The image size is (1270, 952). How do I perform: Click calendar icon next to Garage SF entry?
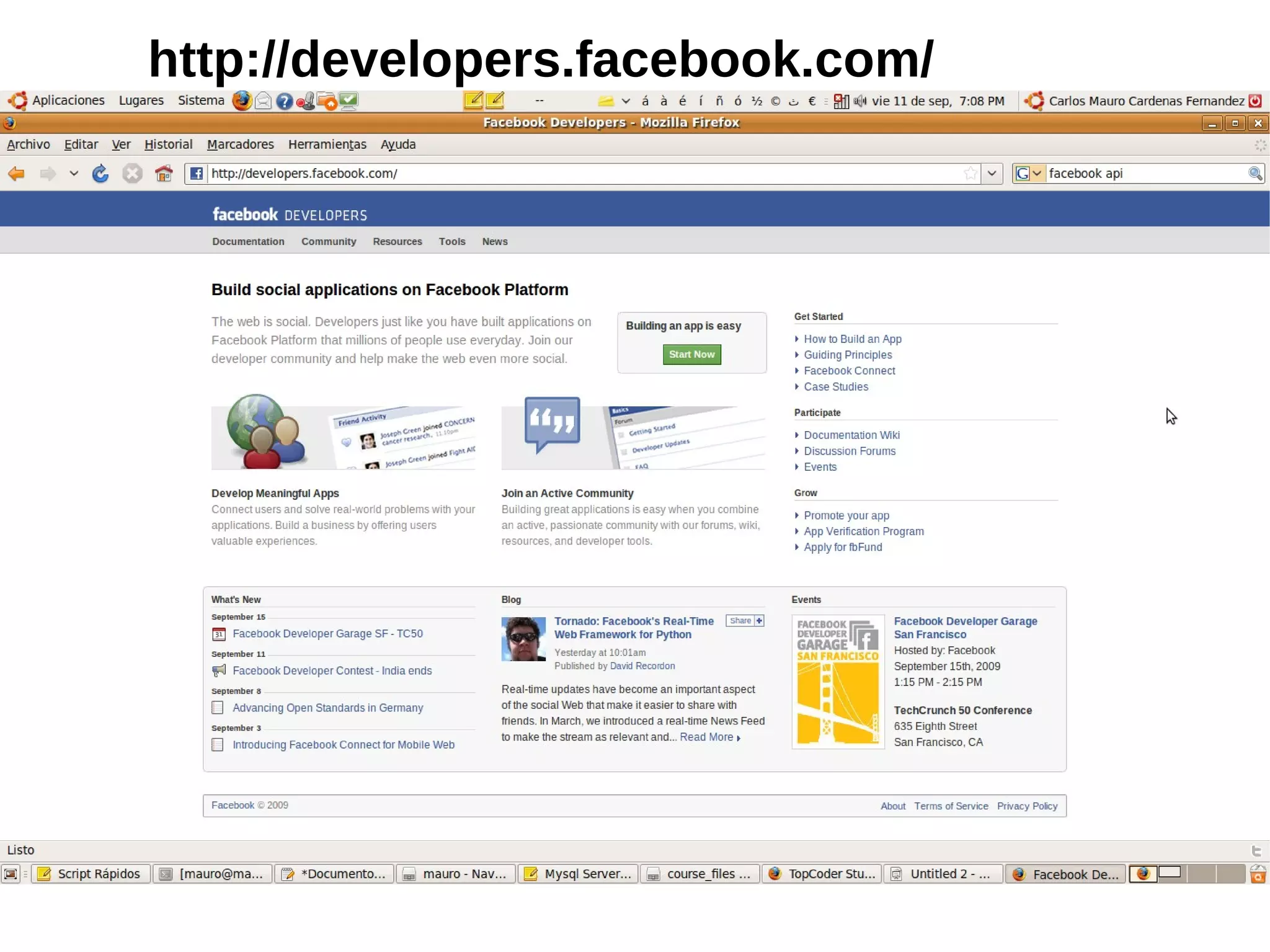coord(218,634)
